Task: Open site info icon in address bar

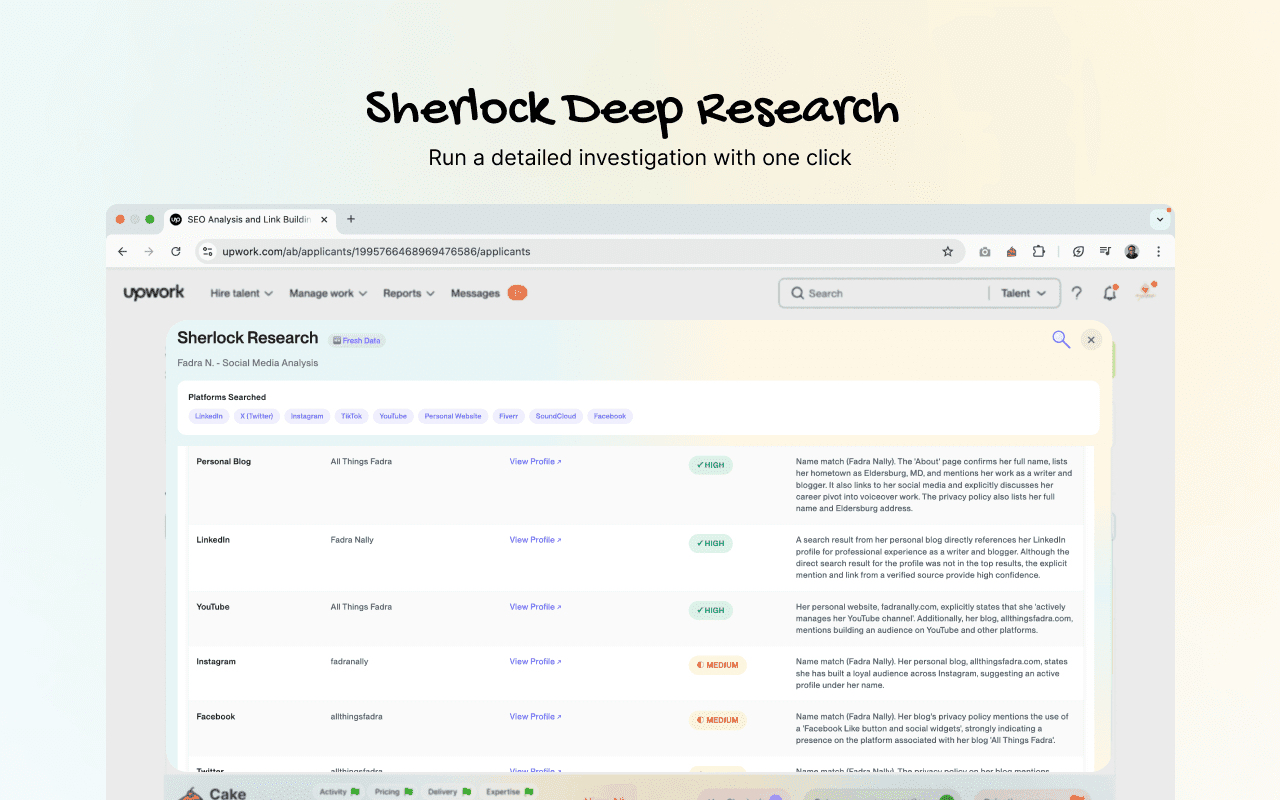Action: 207,252
